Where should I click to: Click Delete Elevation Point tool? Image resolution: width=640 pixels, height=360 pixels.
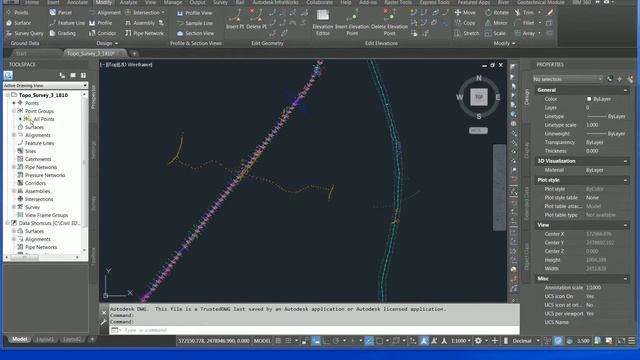389,23
